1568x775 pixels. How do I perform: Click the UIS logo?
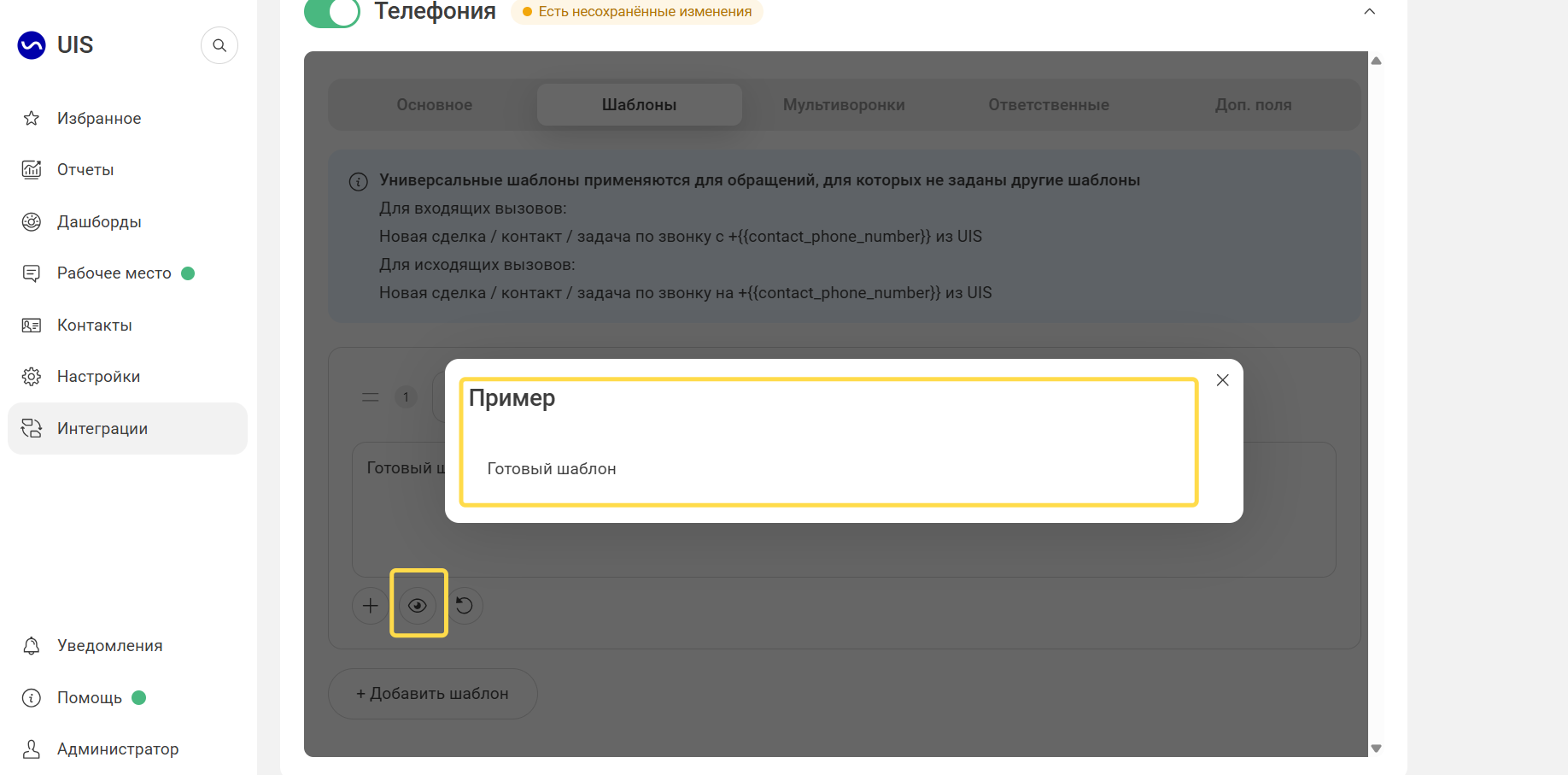tap(56, 44)
